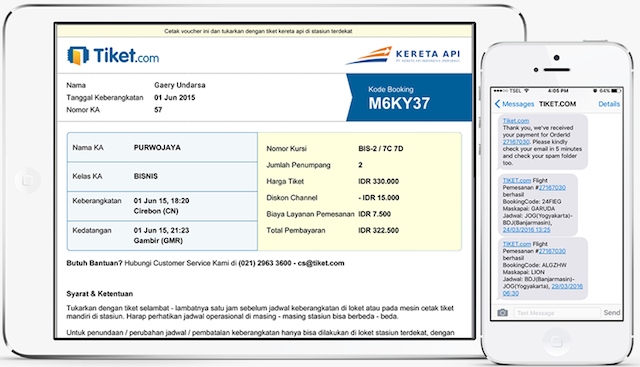Select booking code M6KY37
The image size is (640, 367).
399,104
